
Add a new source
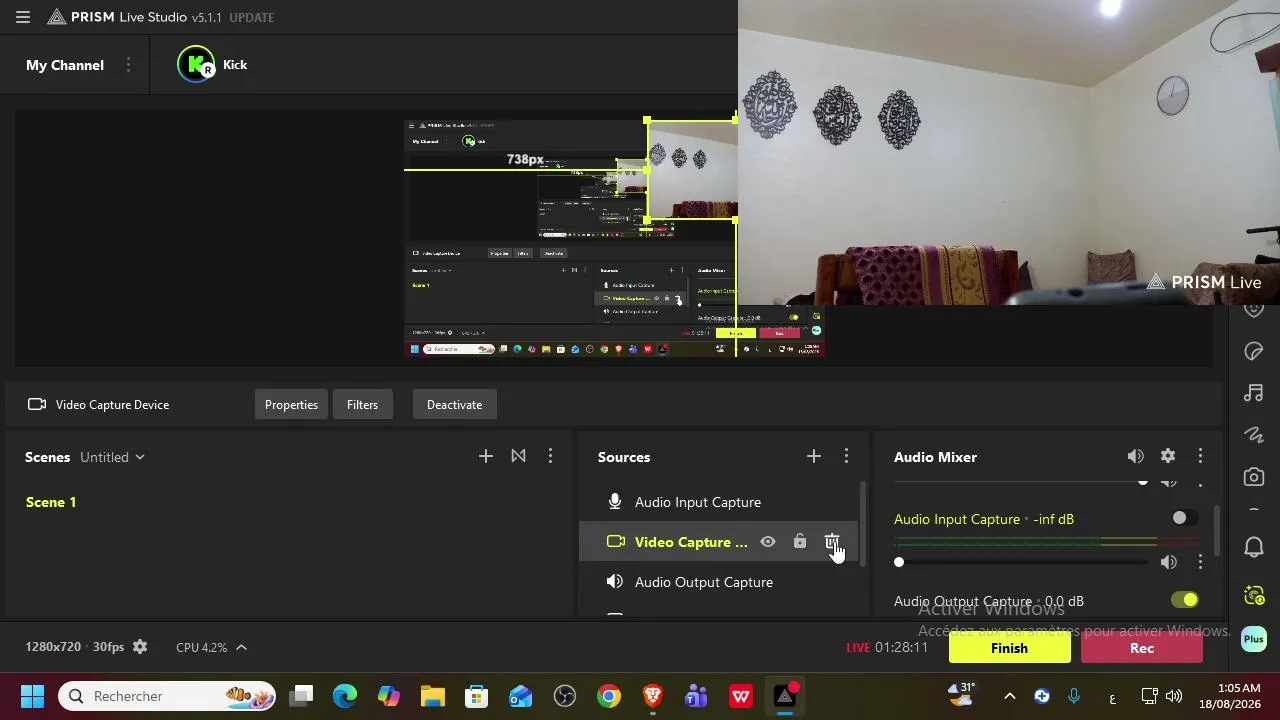click(x=814, y=457)
